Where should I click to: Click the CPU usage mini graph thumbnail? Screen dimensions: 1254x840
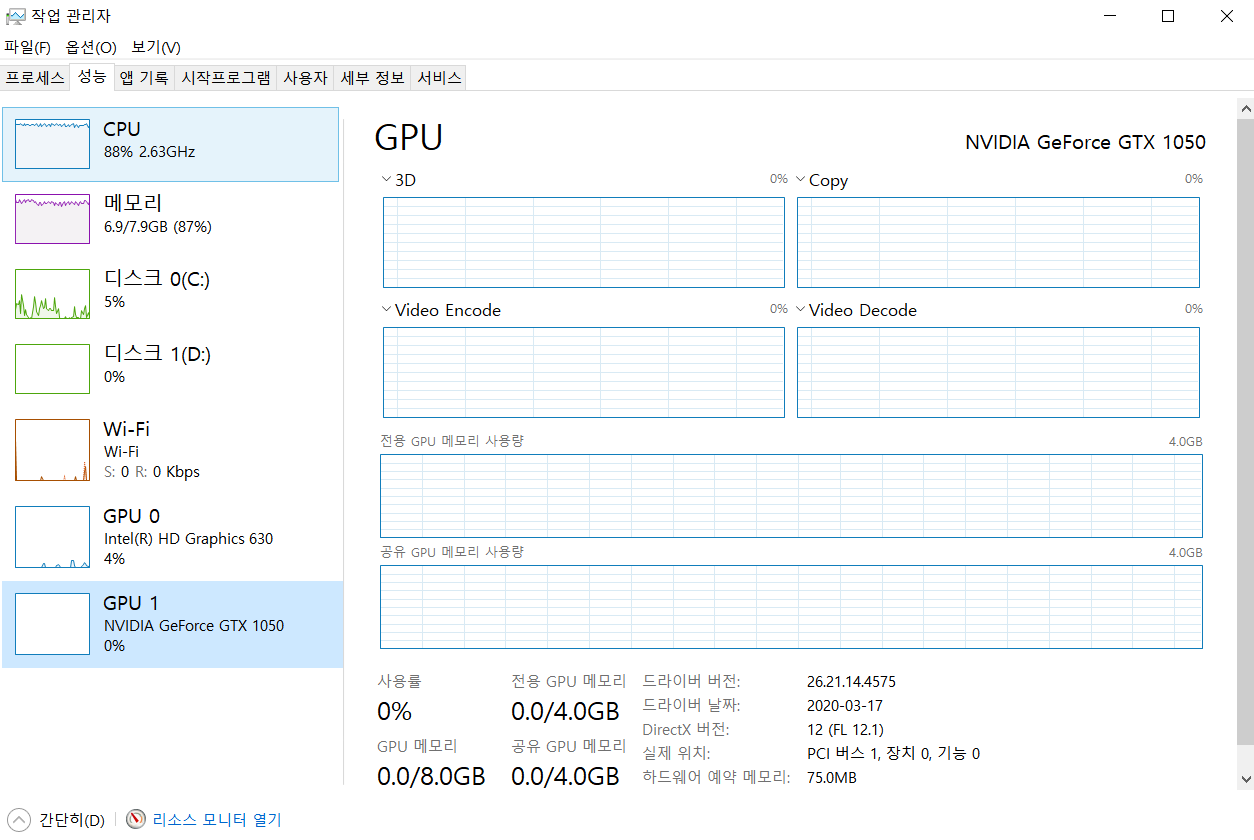click(52, 144)
